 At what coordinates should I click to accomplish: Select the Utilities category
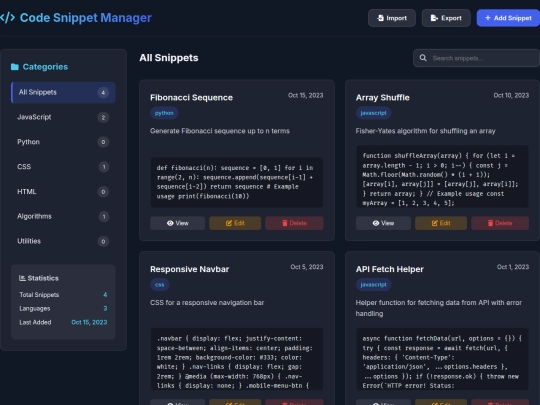[63, 241]
